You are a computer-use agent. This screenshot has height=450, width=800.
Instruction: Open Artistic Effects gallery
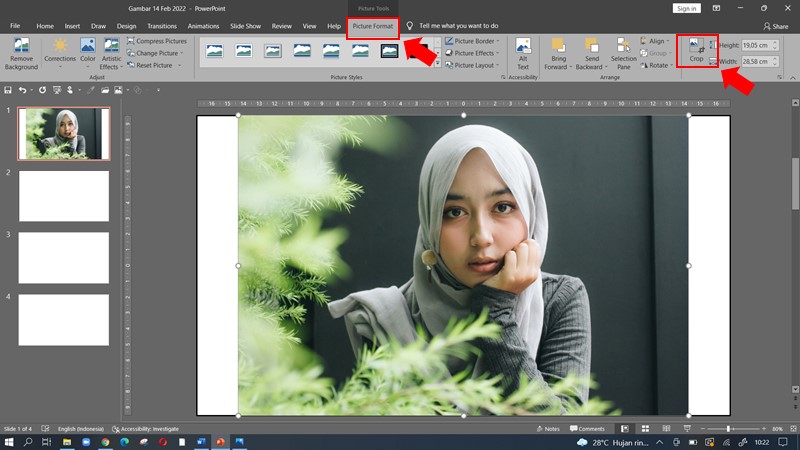111,54
